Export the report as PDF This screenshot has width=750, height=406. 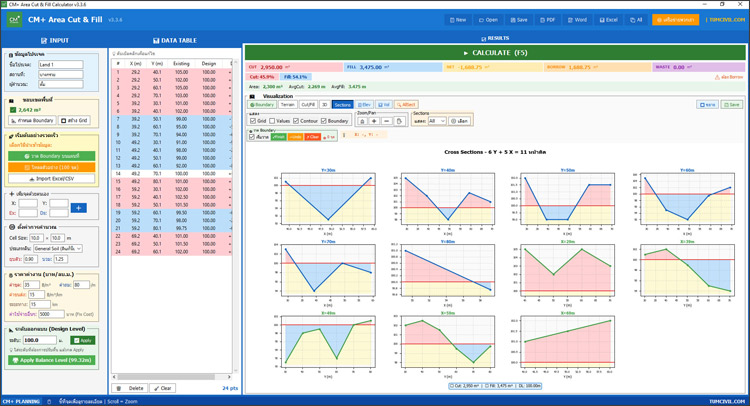click(547, 19)
